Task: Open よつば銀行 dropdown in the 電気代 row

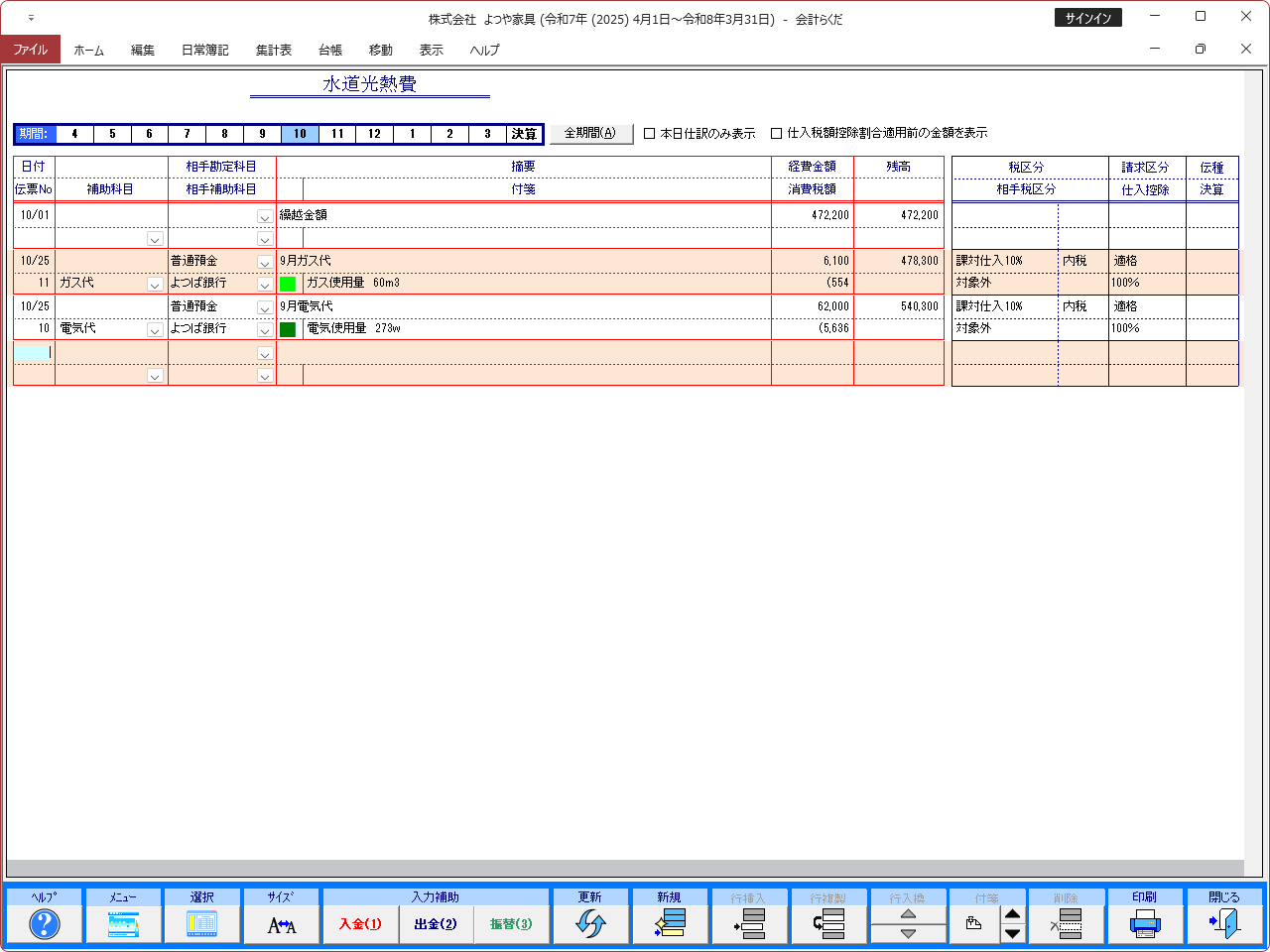Action: pyautogui.click(x=265, y=330)
